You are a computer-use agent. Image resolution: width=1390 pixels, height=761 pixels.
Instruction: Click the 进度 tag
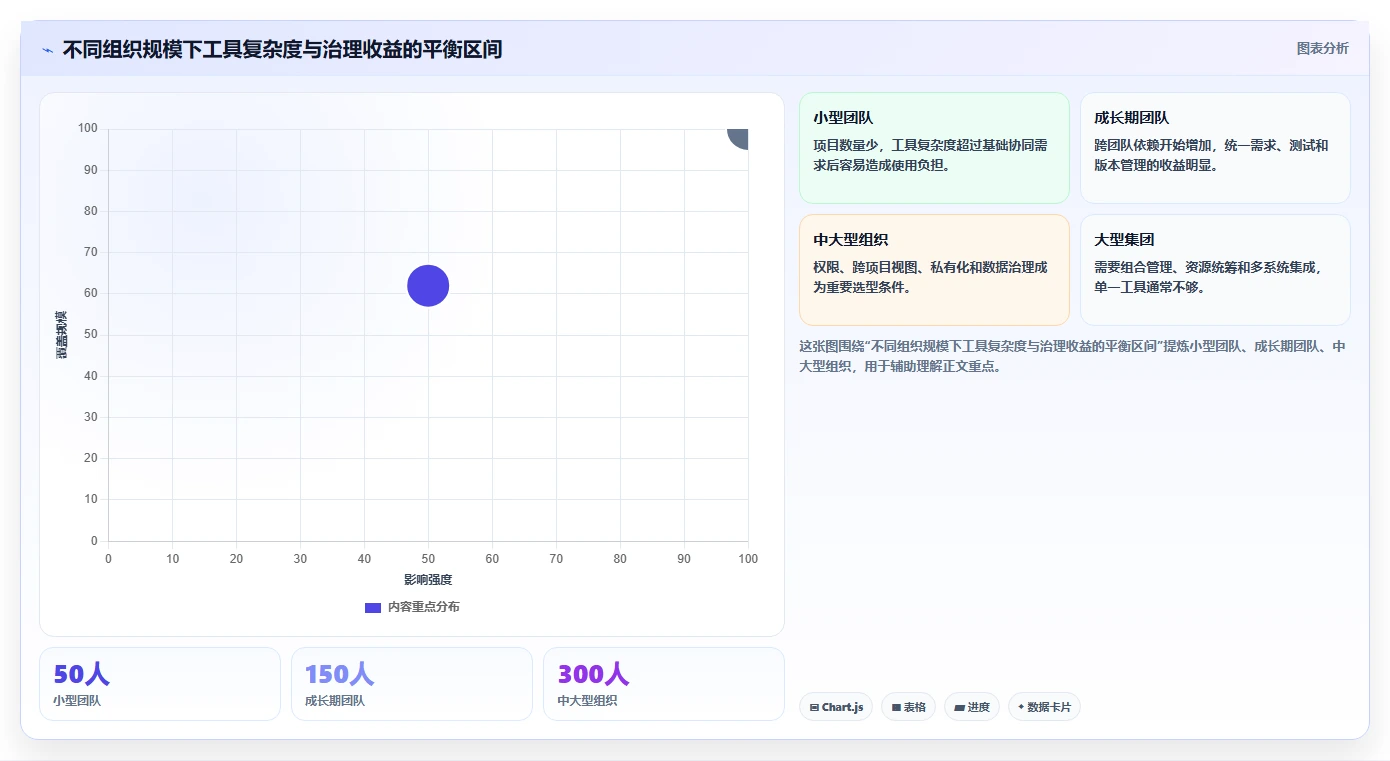point(972,707)
